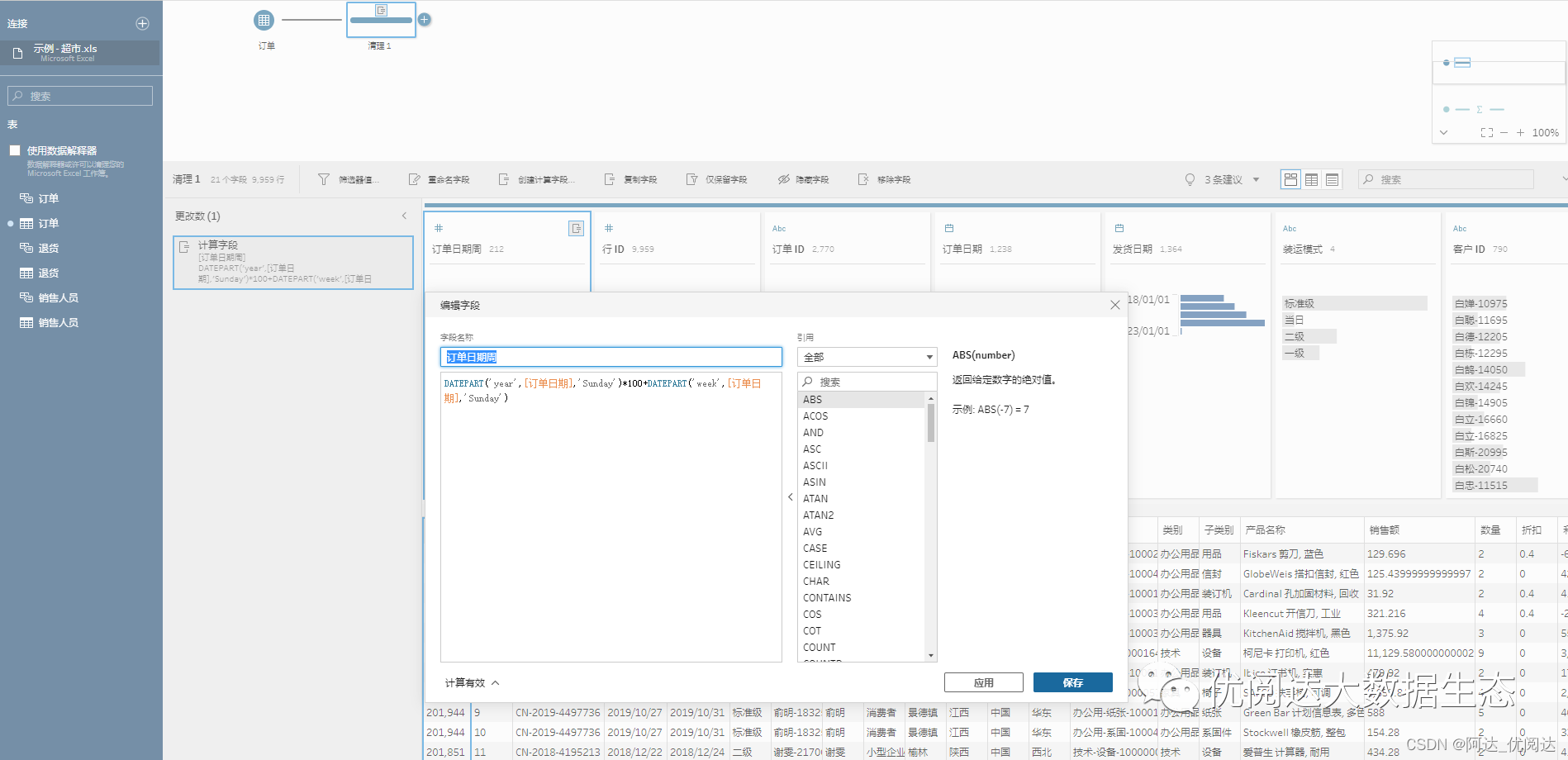This screenshot has height=760, width=1568.
Task: Select CONTAINS in function list
Action: 861,598
